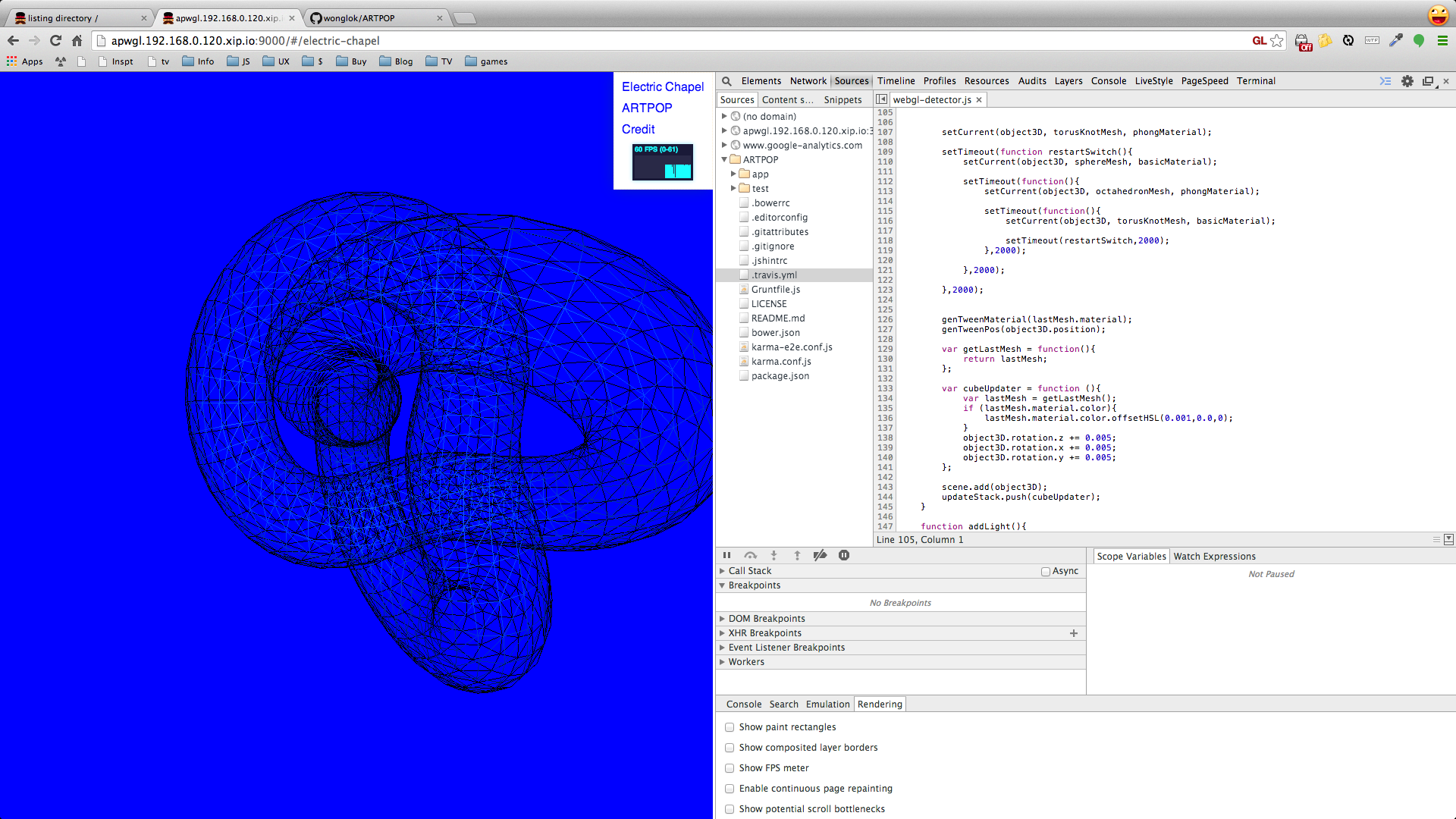Click the FPS stats meter widget
Screen dimensions: 1456x819
(662, 162)
